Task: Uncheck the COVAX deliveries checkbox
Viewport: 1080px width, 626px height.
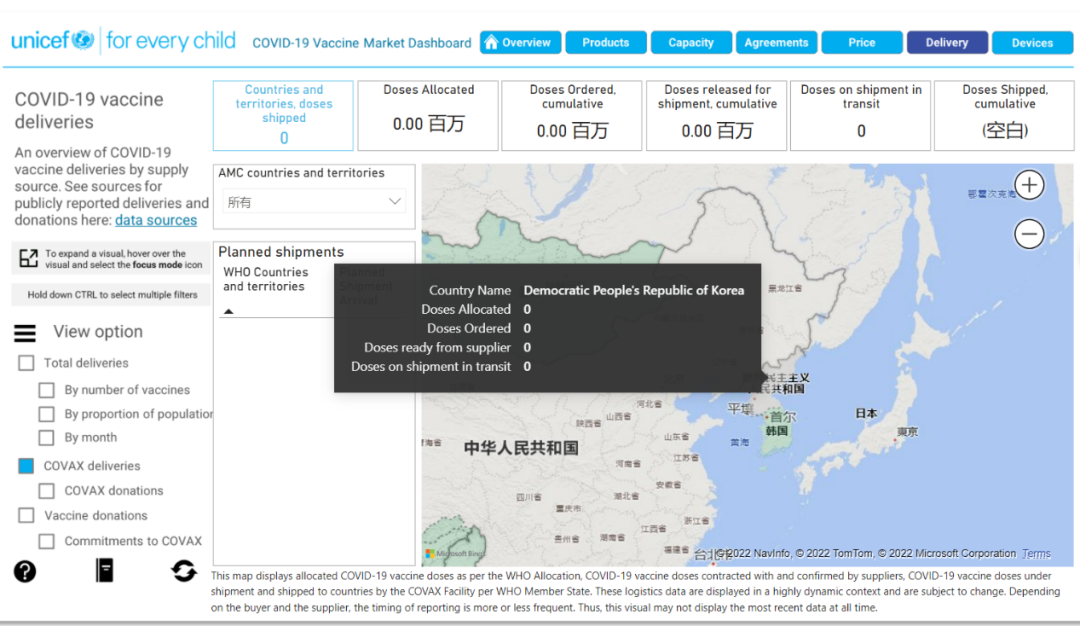Action: (26, 466)
